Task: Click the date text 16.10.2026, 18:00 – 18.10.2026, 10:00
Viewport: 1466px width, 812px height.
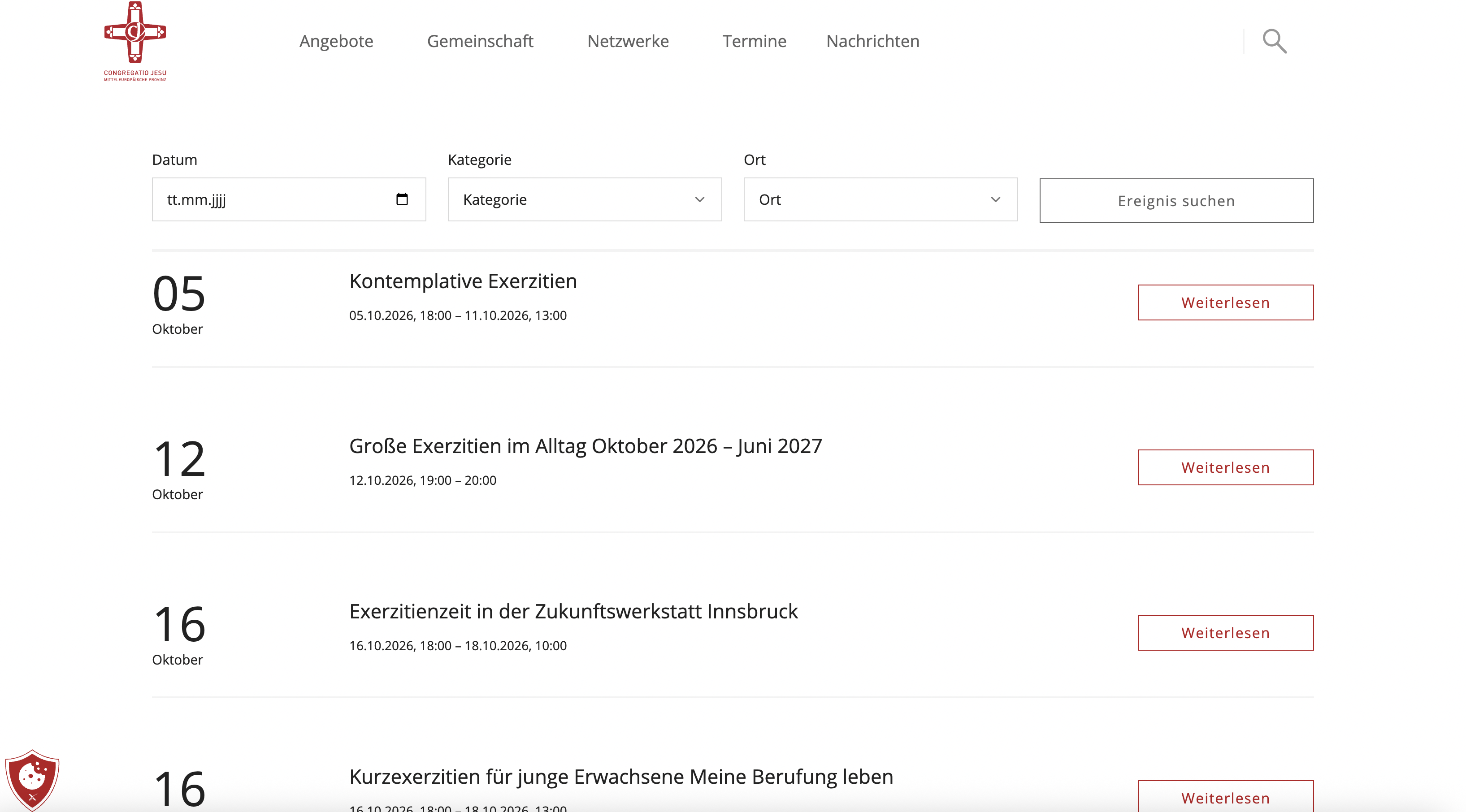Action: point(458,645)
